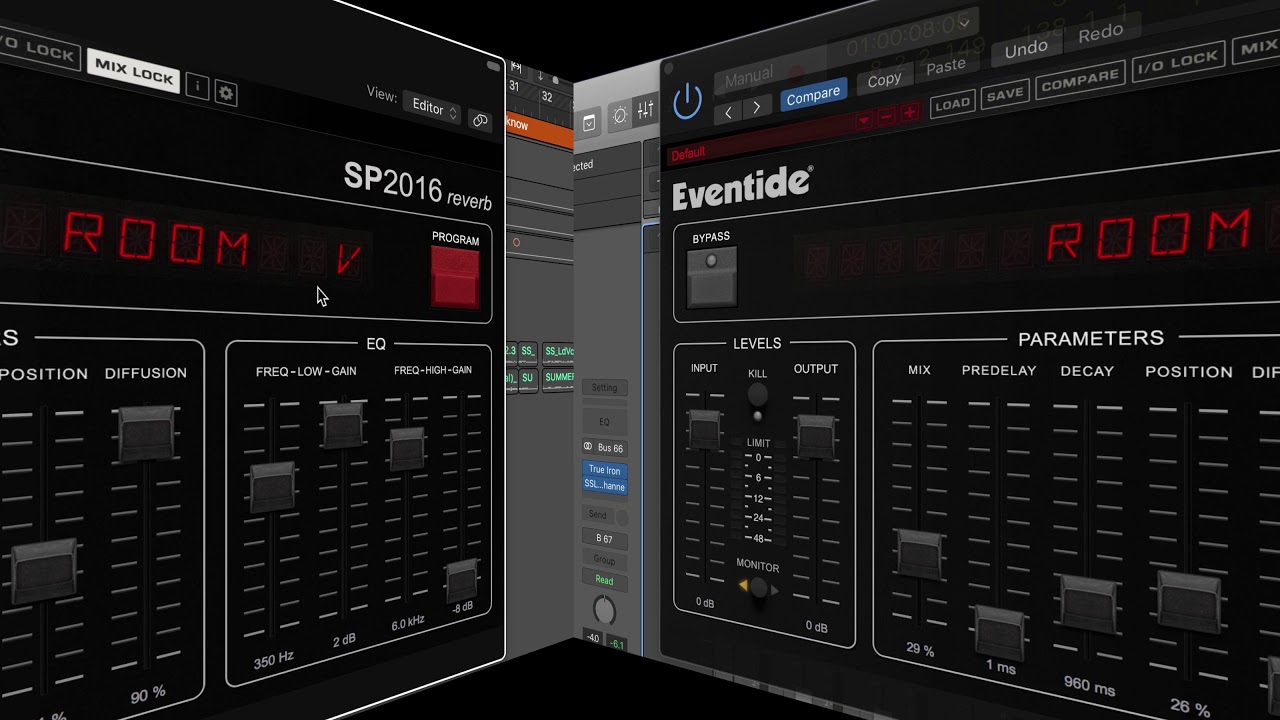Click the red plus preset icon

909,113
